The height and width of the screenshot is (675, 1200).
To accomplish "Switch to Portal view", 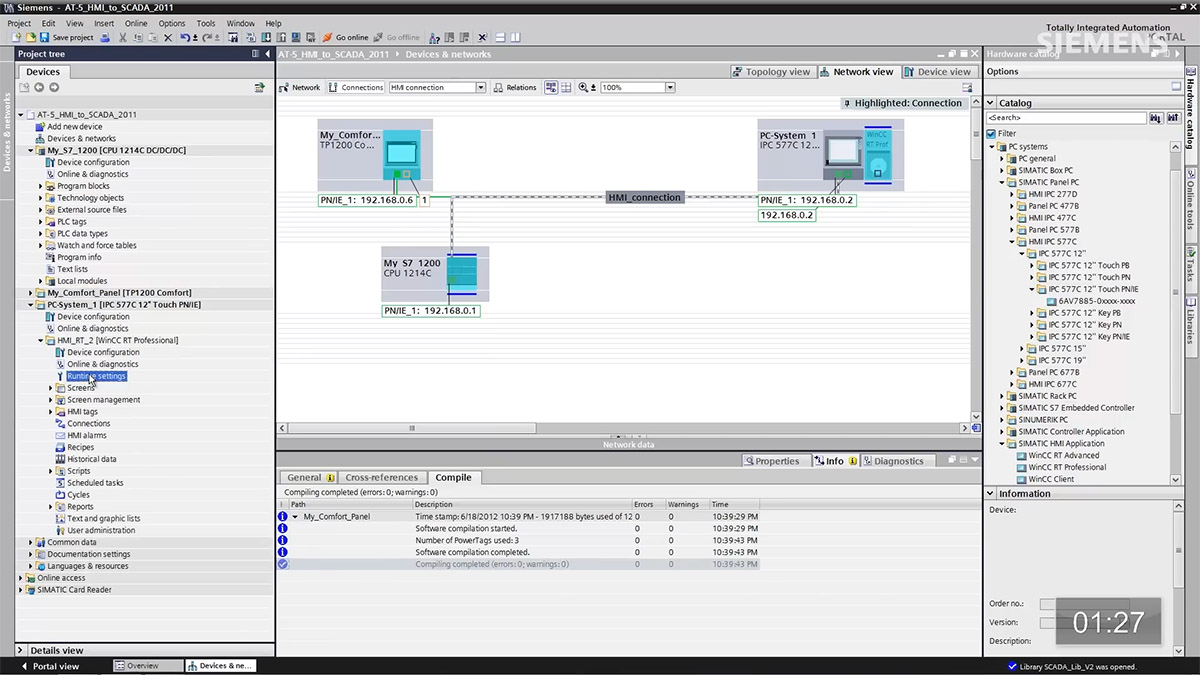I will 50,665.
